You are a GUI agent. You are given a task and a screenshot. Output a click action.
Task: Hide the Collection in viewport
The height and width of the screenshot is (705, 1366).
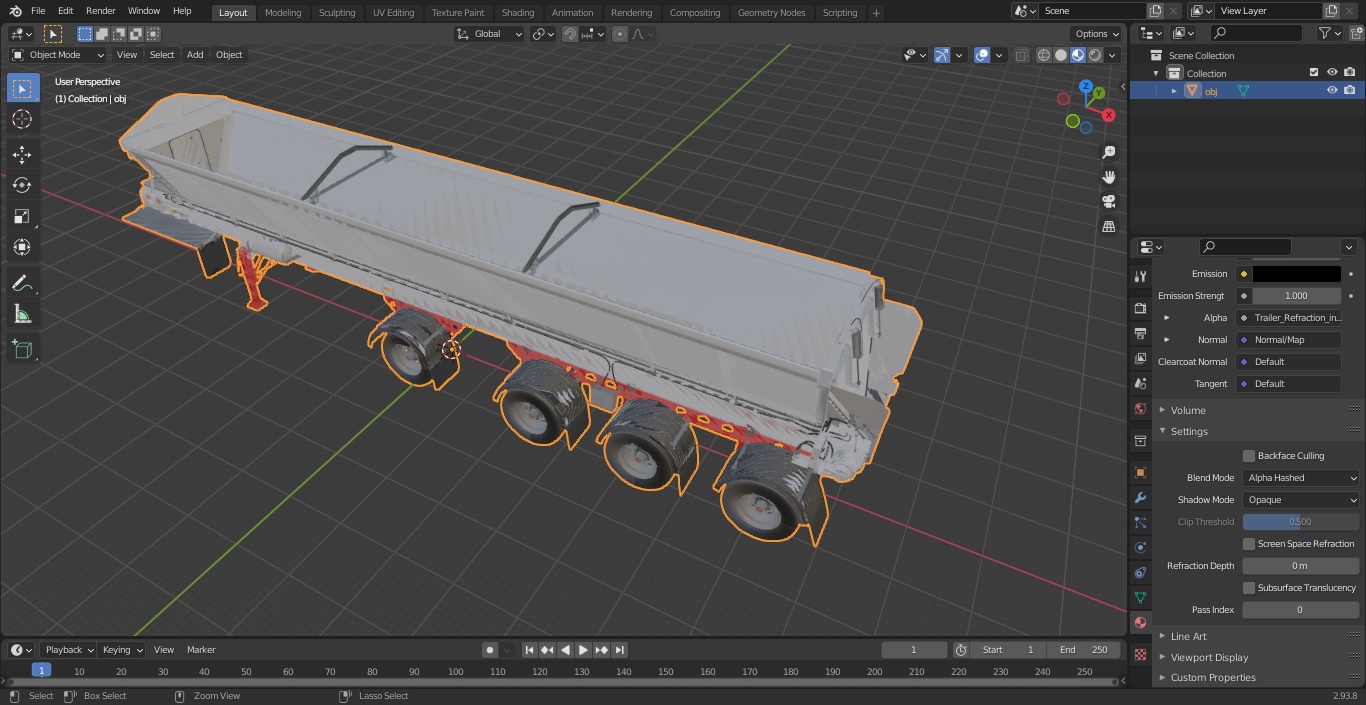[x=1332, y=73]
